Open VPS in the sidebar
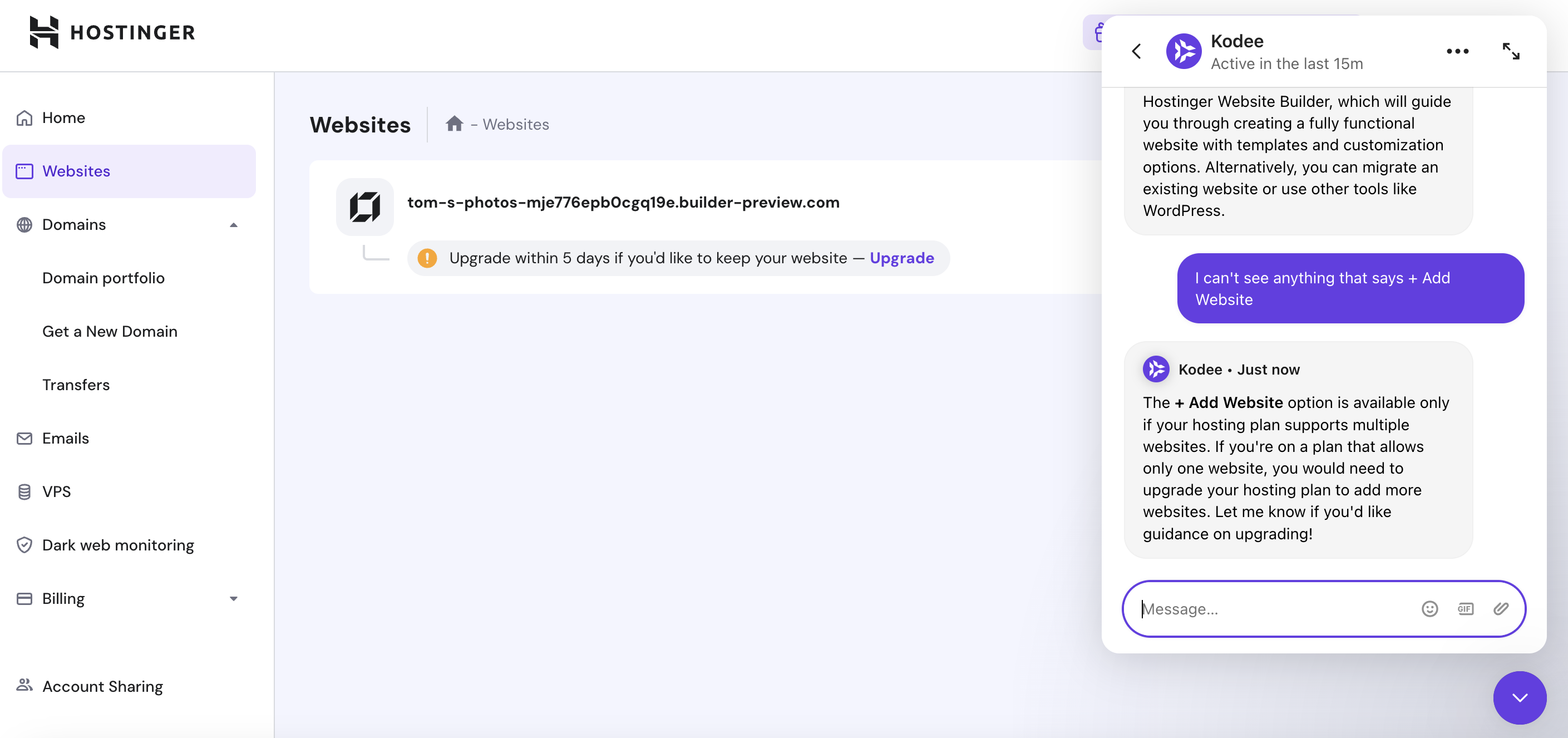Screen dimensions: 1568x738 129,491
